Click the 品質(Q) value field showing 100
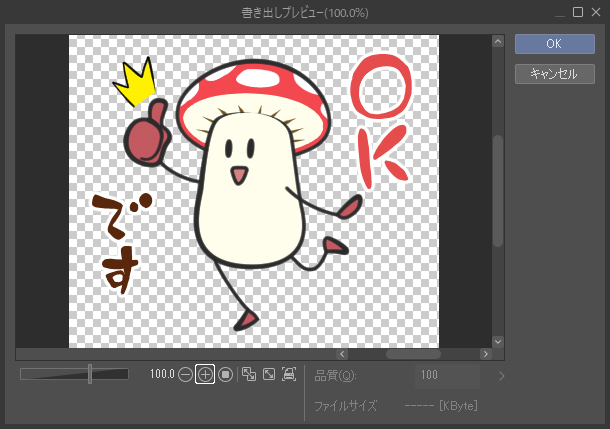The height and width of the screenshot is (429, 610). [447, 376]
